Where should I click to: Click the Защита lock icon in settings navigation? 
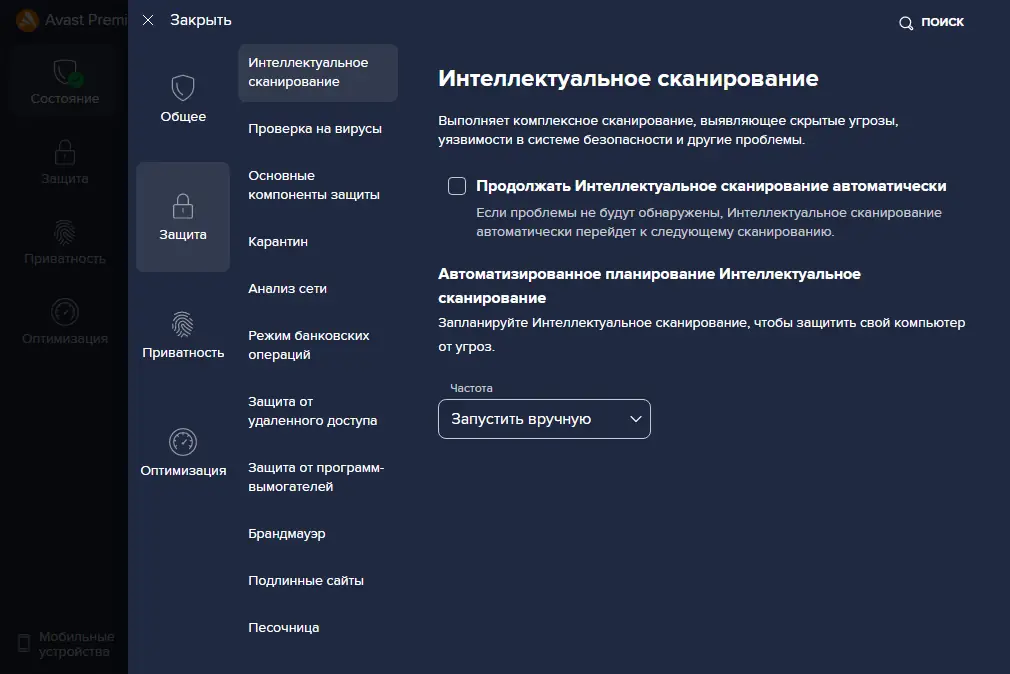click(x=183, y=206)
